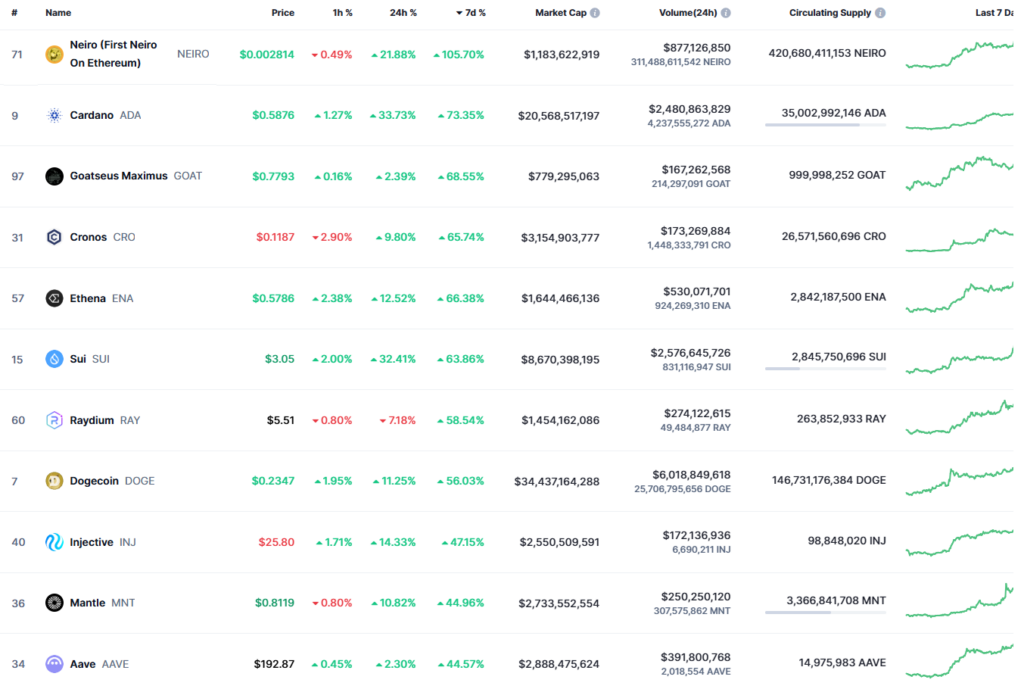This screenshot has width=1024, height=689.
Task: Open the Goatseus Maximus coin page
Action: pyautogui.click(x=118, y=176)
